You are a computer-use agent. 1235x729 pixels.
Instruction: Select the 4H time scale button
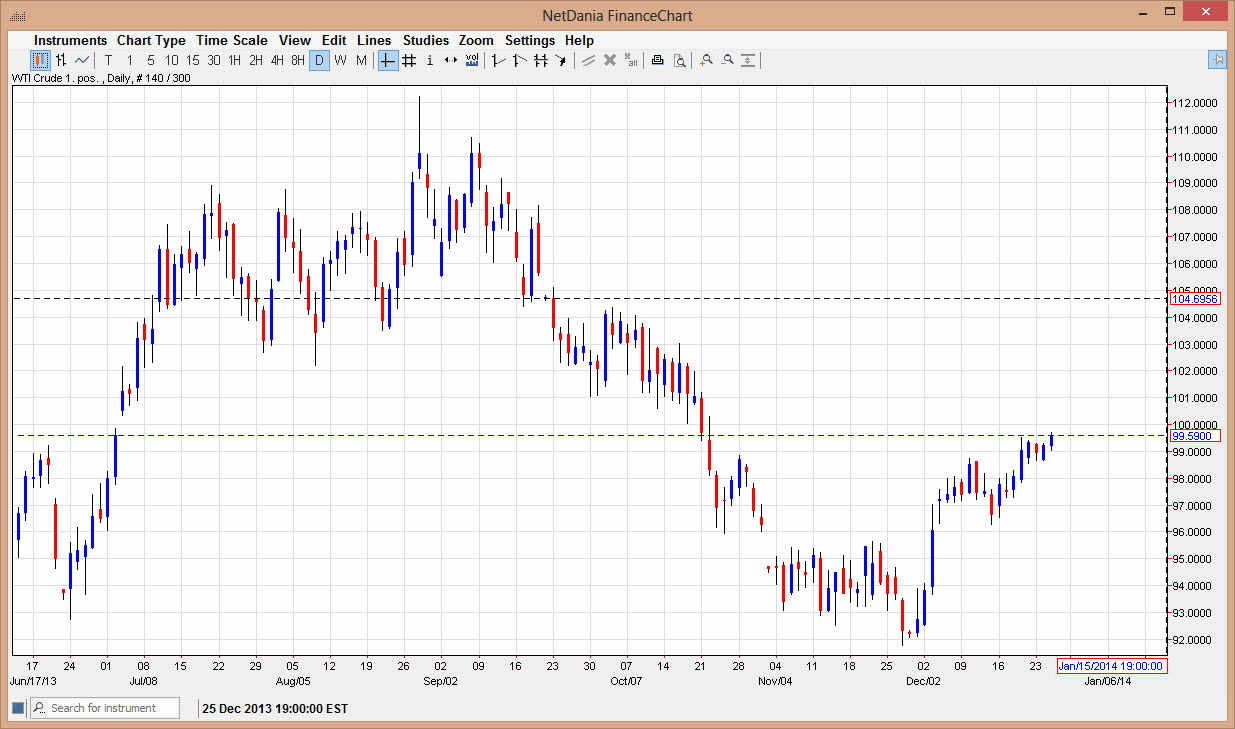tap(277, 60)
